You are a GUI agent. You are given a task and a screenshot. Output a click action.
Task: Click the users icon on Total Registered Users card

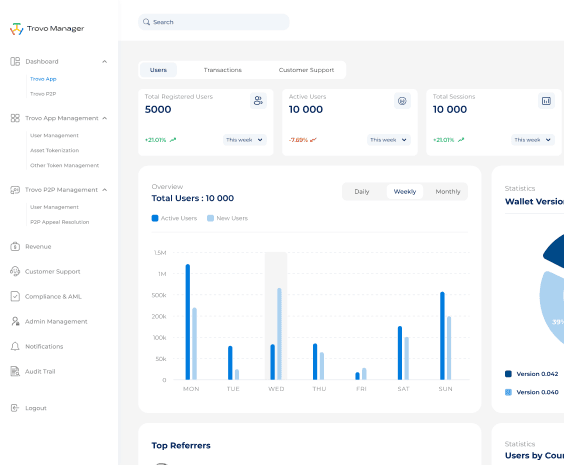[258, 101]
